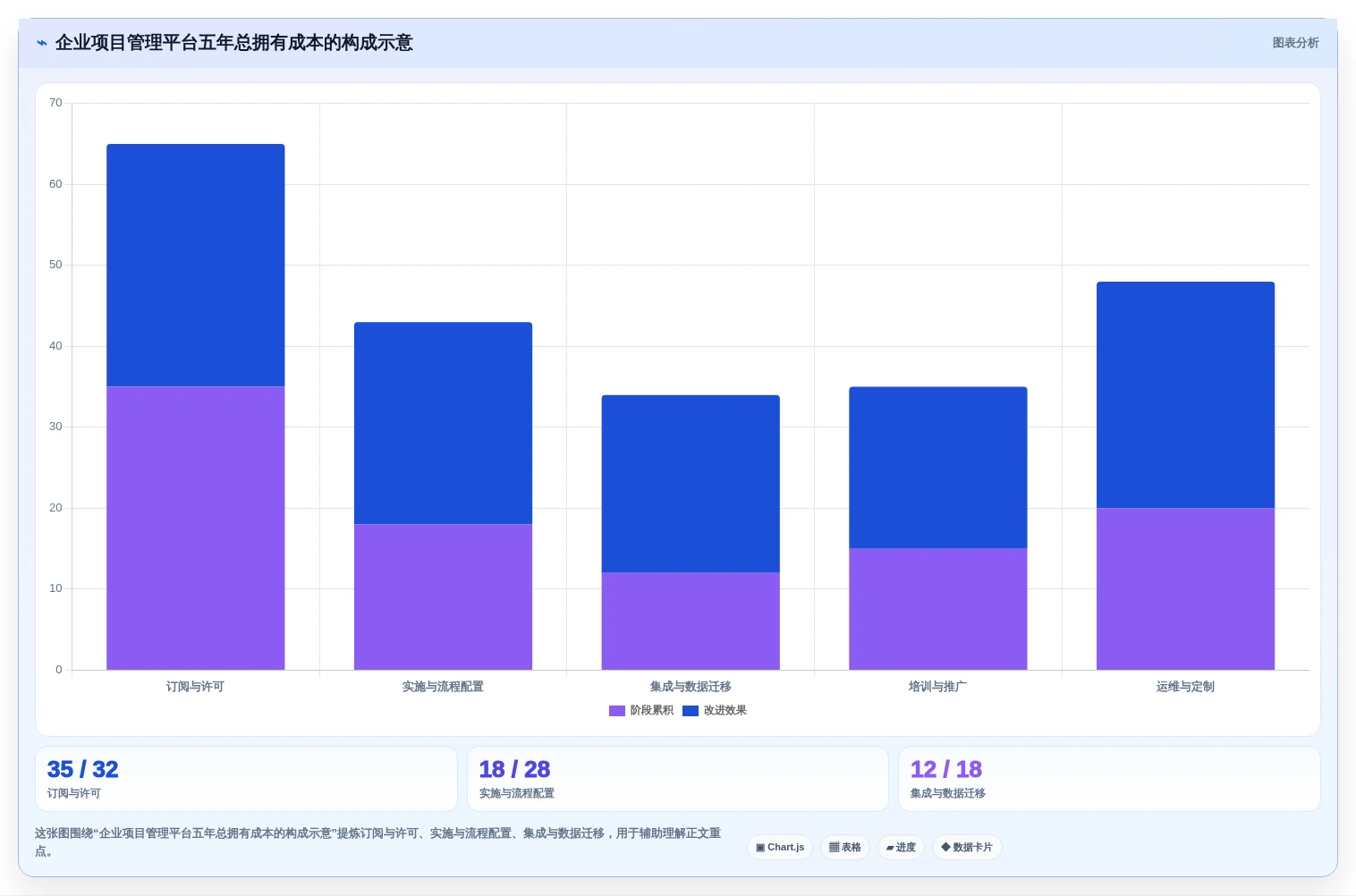Image resolution: width=1356 pixels, height=896 pixels.
Task: Click the description paragraph starting with 这张图围绕
Action: pos(377,842)
